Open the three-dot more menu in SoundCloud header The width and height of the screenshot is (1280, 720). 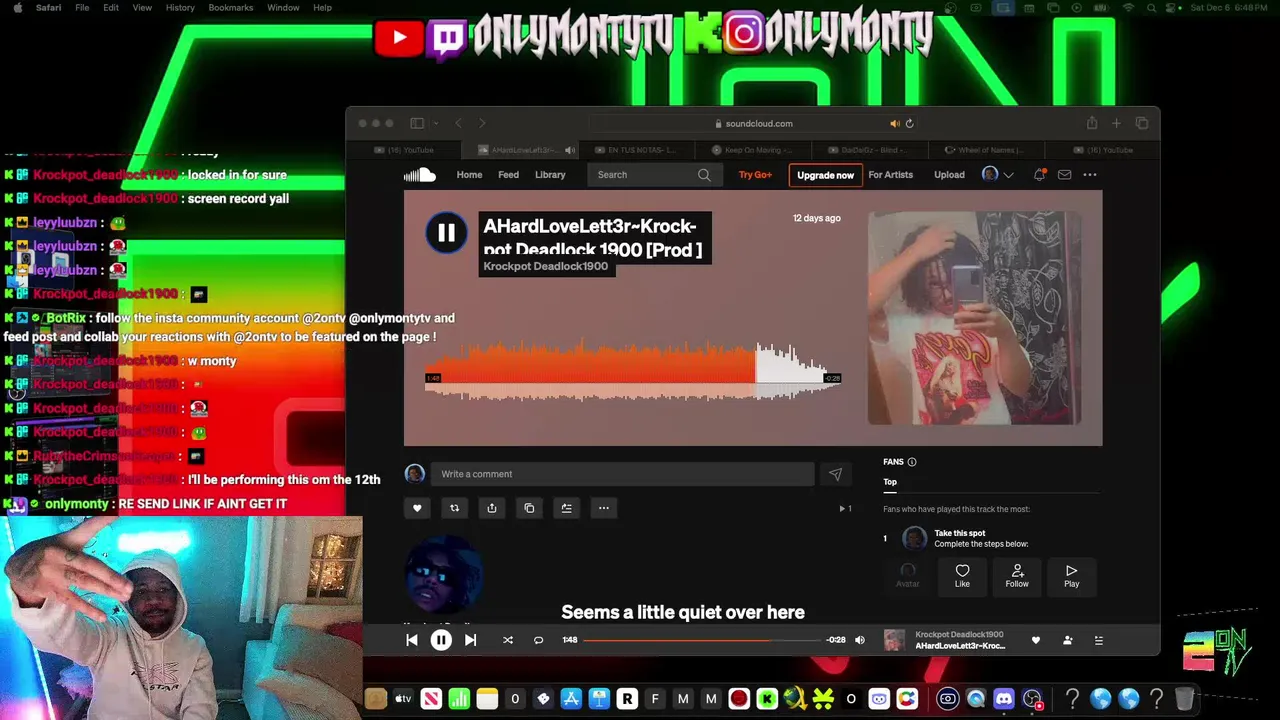[x=1089, y=175]
